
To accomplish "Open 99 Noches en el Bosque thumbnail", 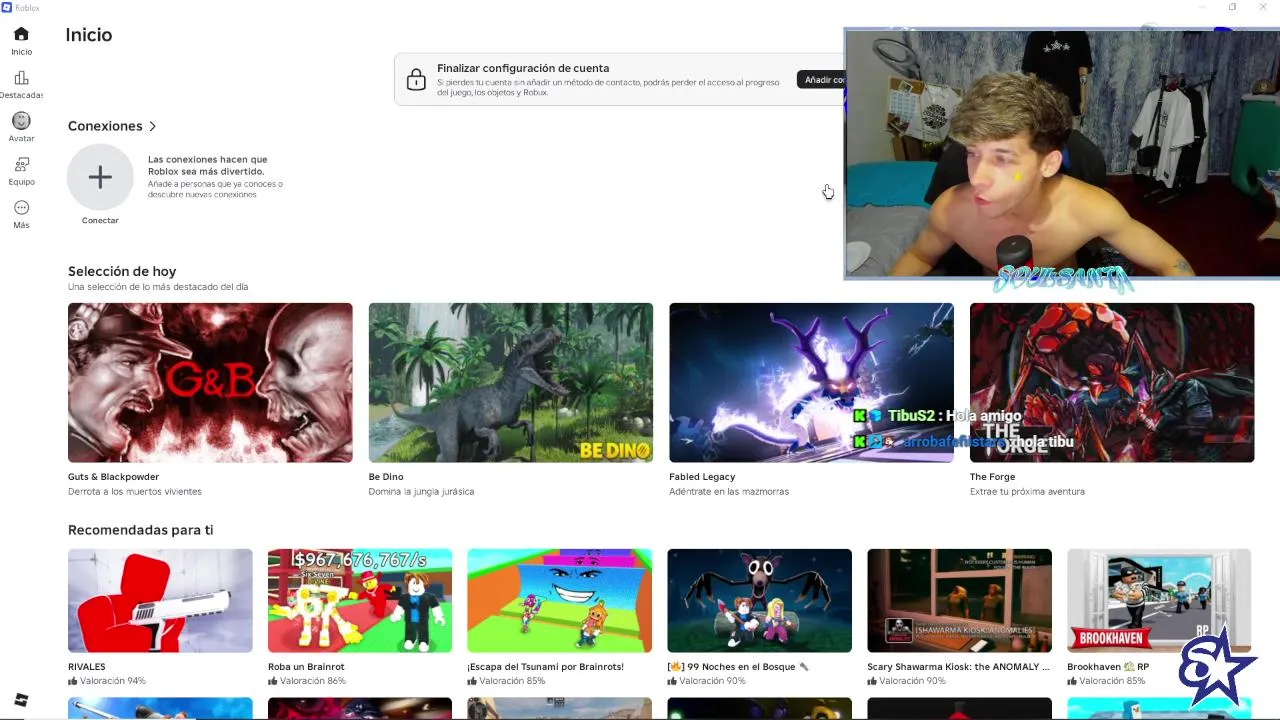I will coord(760,600).
